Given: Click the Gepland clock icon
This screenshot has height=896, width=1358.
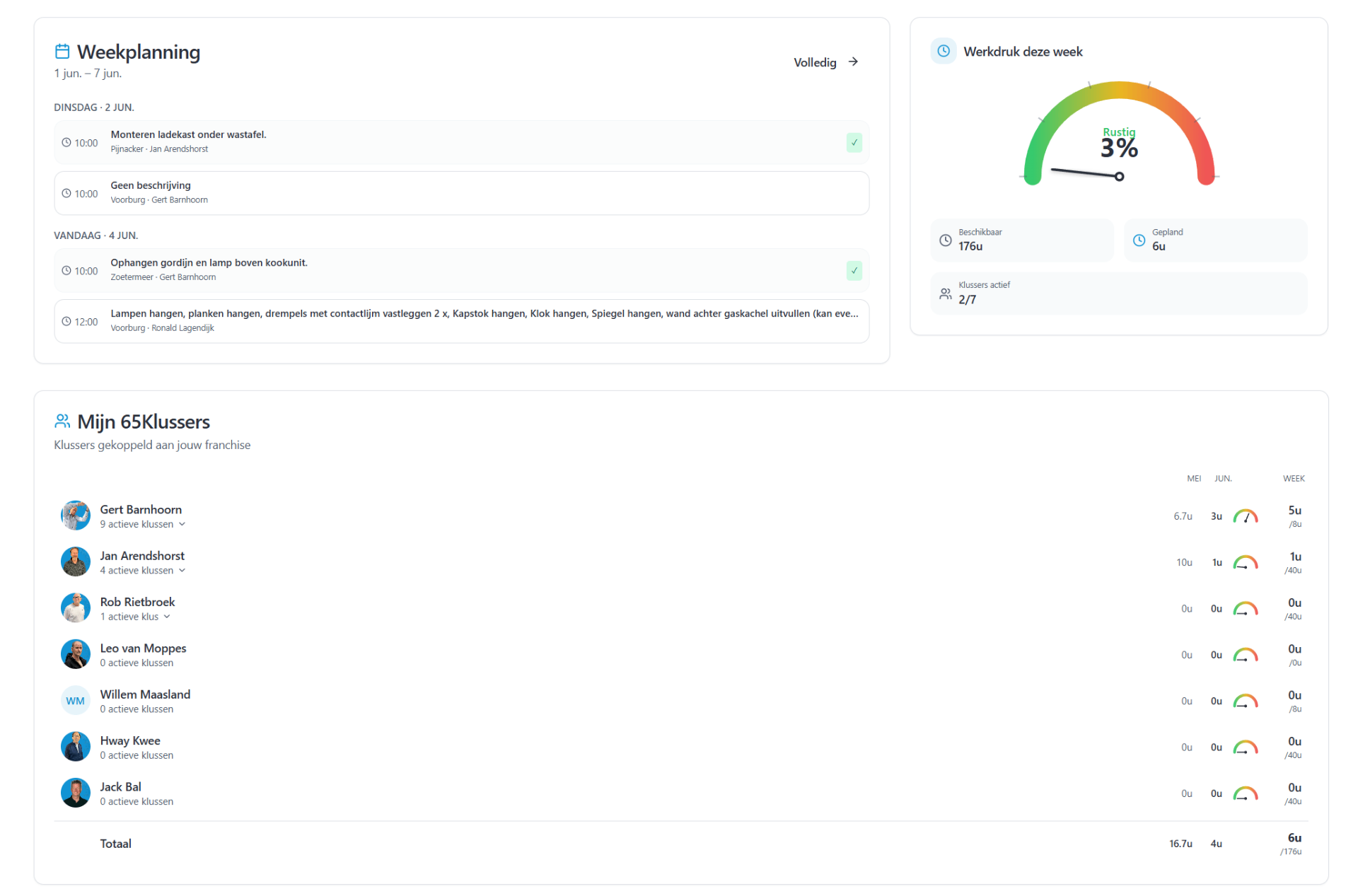Looking at the screenshot, I should (x=1139, y=240).
